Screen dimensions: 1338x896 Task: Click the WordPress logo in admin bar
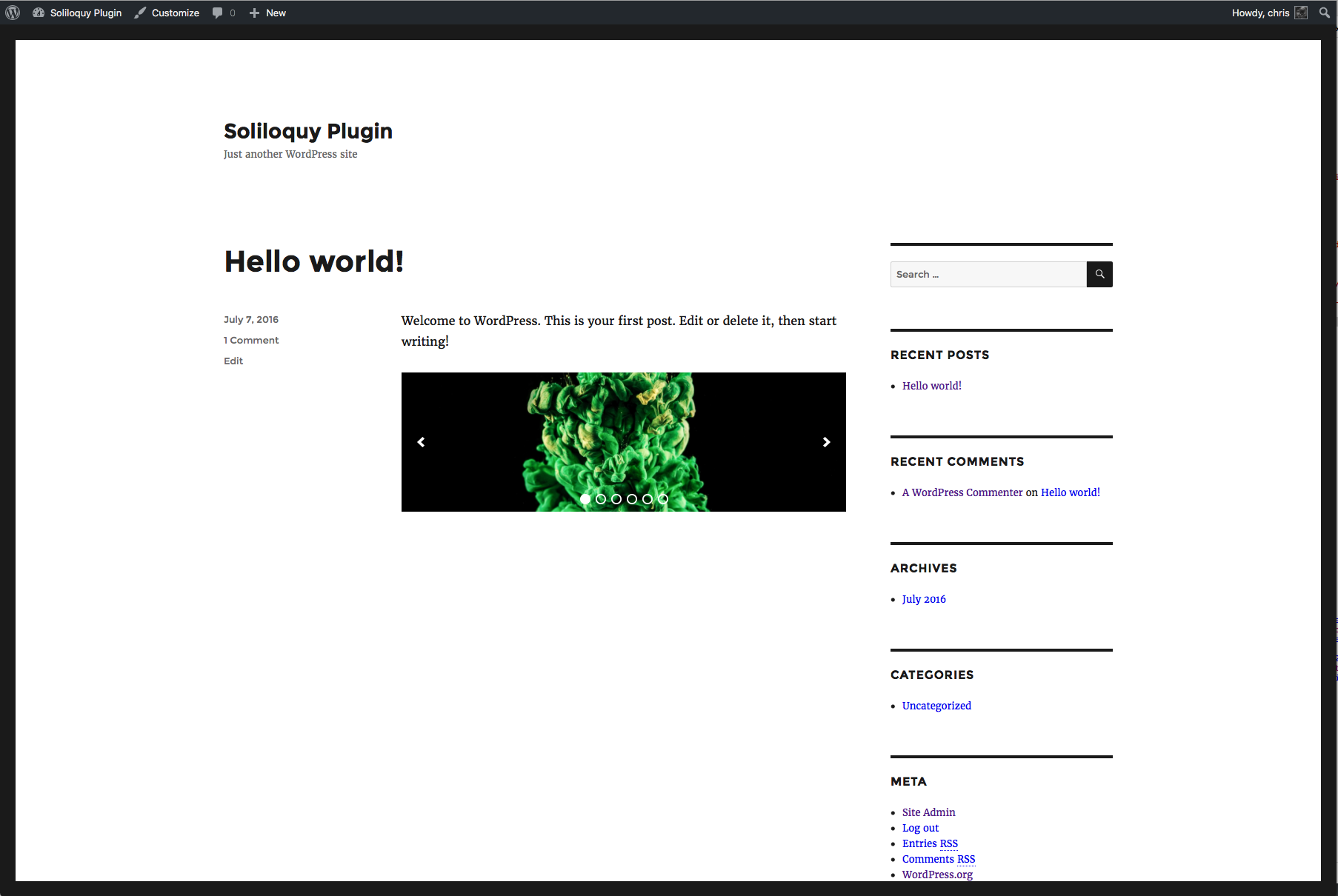pos(13,13)
